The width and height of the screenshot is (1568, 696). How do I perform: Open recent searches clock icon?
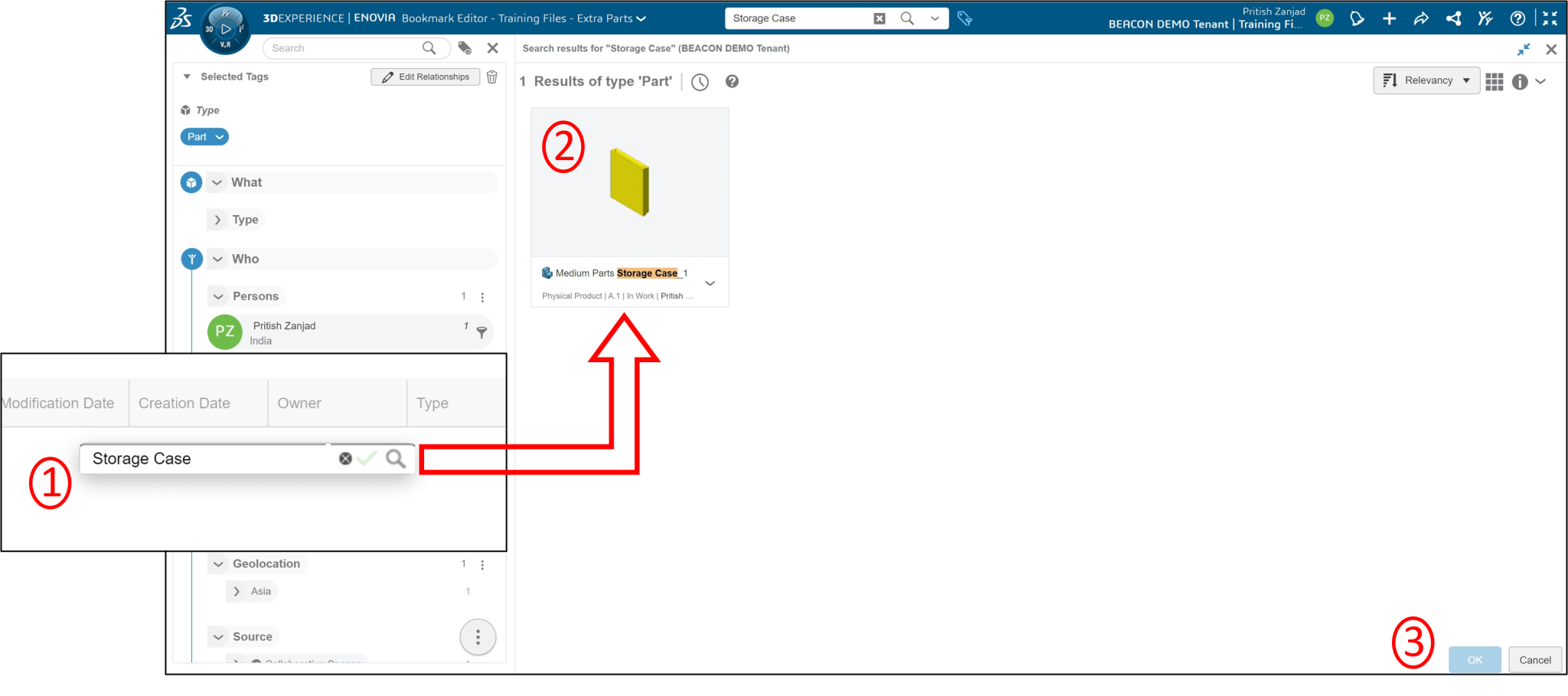(700, 82)
